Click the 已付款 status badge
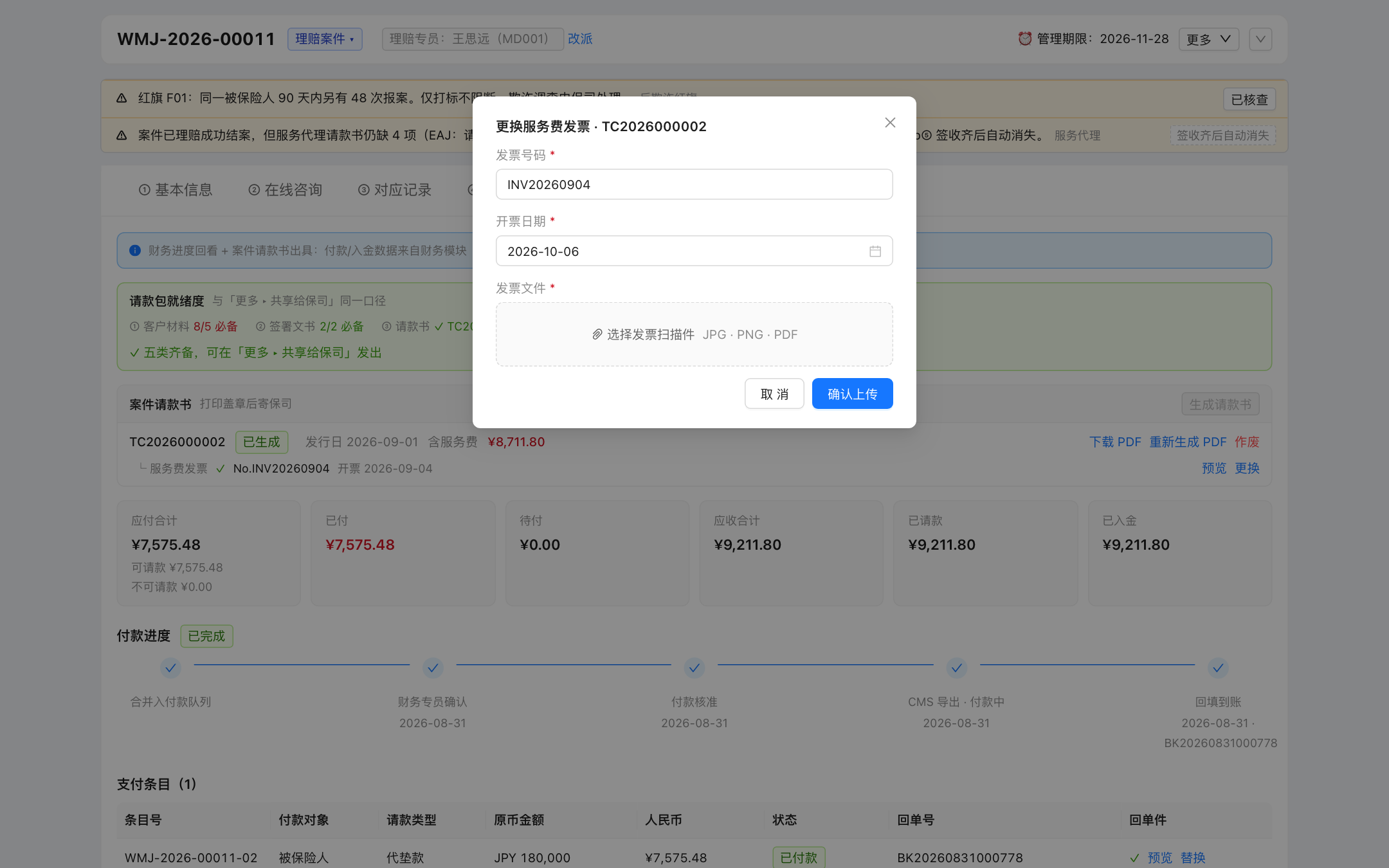 click(x=799, y=858)
